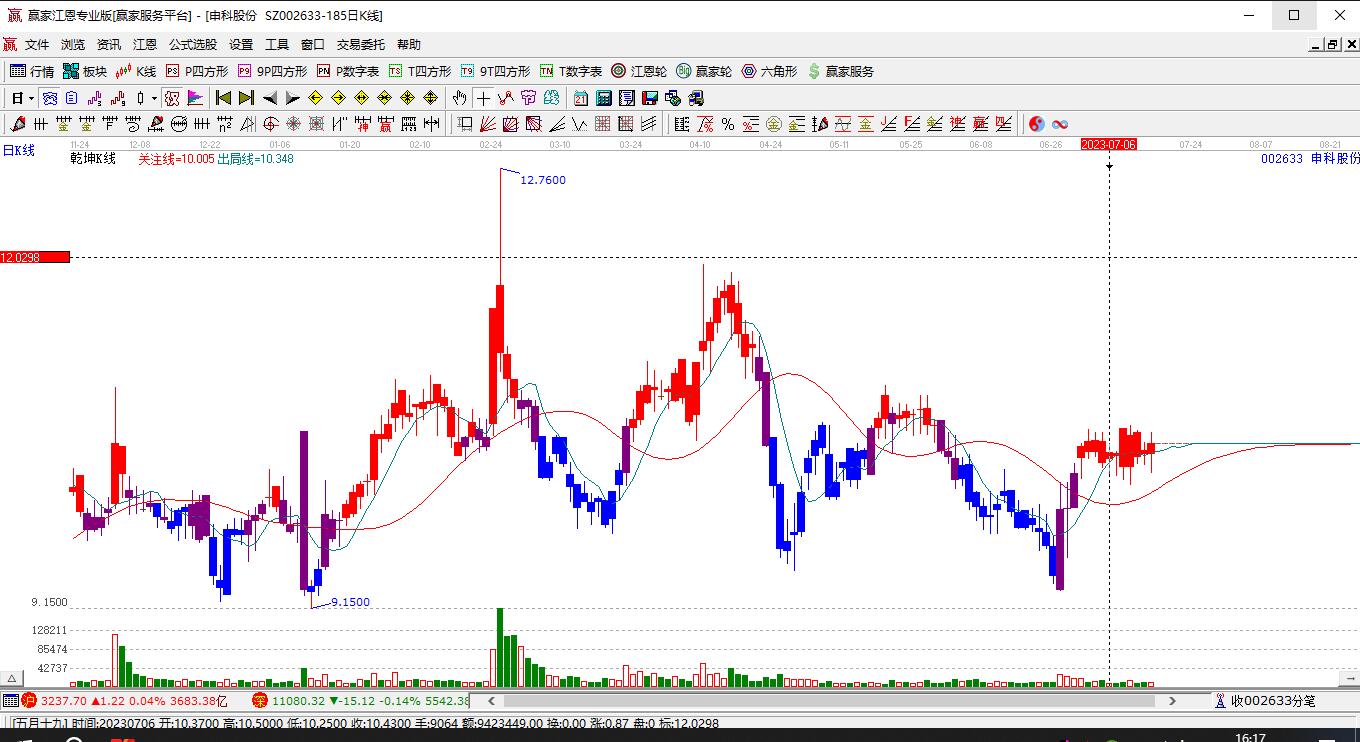Open 赢家服务 service panel
Viewport: 1360px width, 742px height.
point(840,71)
